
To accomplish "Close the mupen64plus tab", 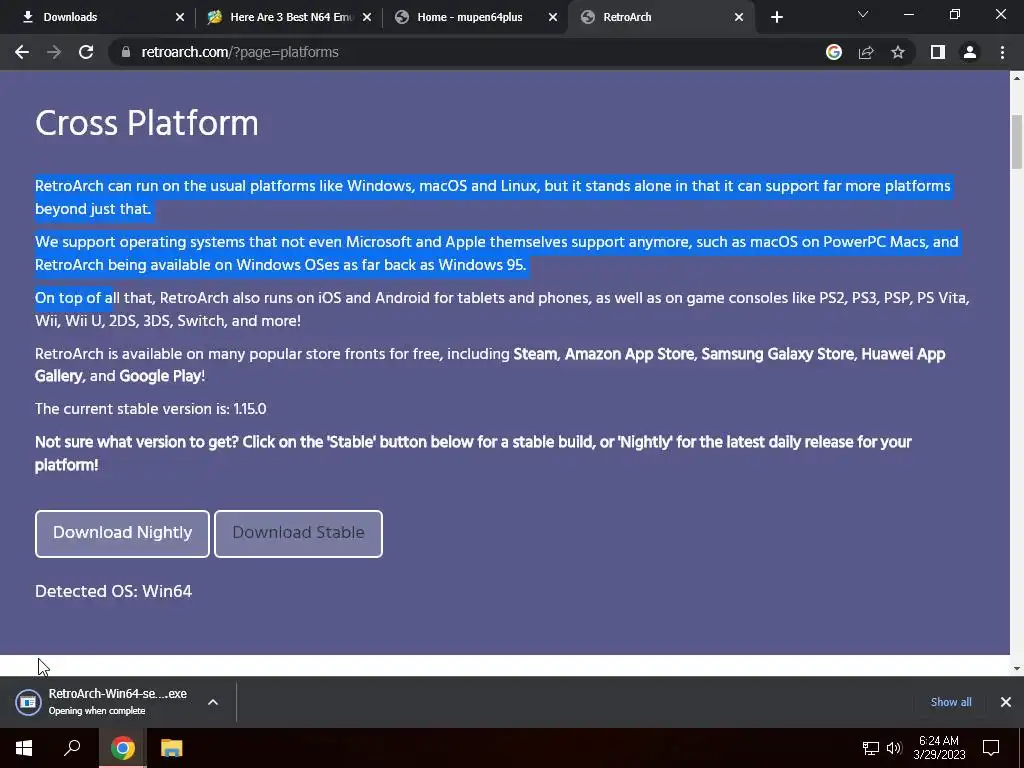I will (x=552, y=17).
